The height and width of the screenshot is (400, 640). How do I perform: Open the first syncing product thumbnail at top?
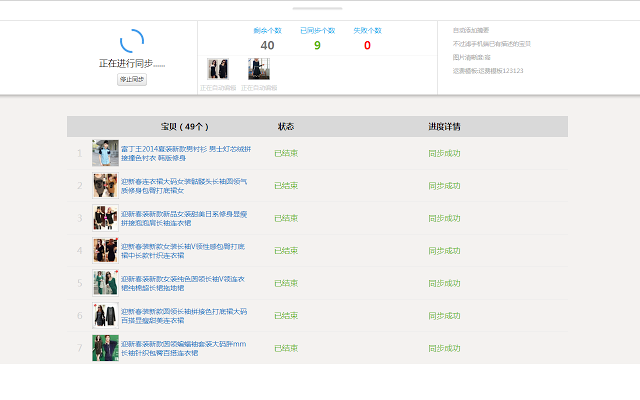pyautogui.click(x=218, y=69)
